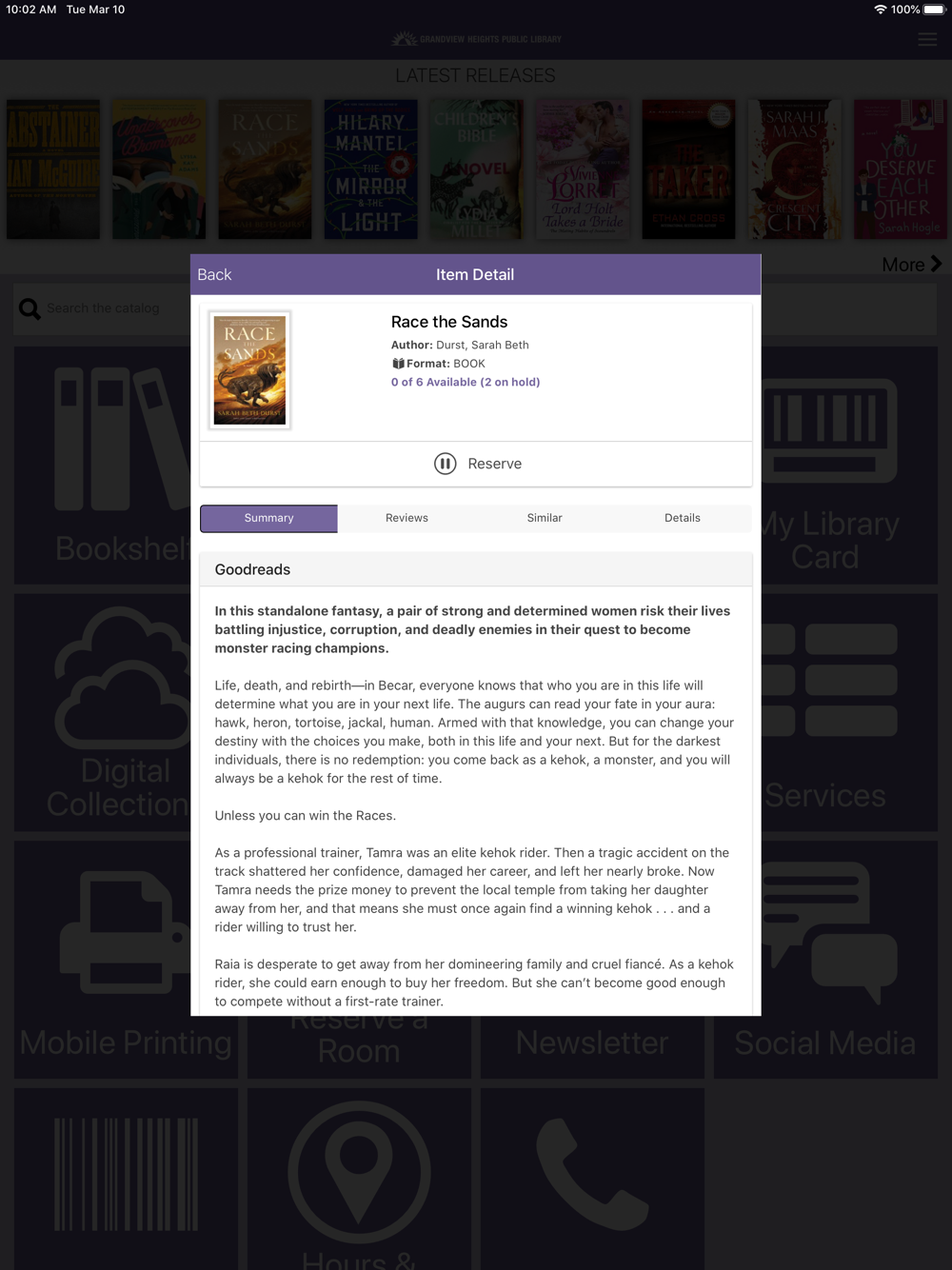Open the Digital Collection cloud icon
The height and width of the screenshot is (1270, 952).
coord(123,678)
